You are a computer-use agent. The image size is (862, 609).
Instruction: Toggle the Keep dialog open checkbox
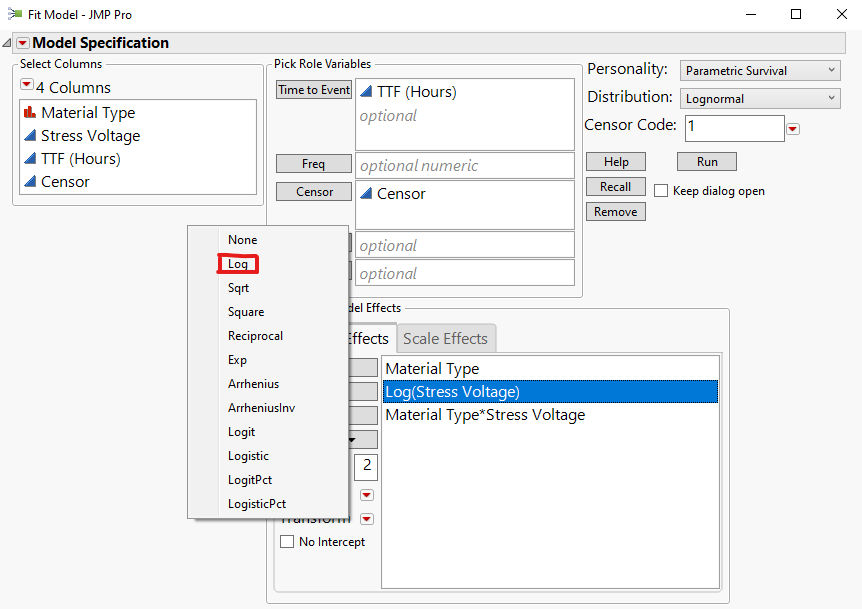click(x=661, y=191)
